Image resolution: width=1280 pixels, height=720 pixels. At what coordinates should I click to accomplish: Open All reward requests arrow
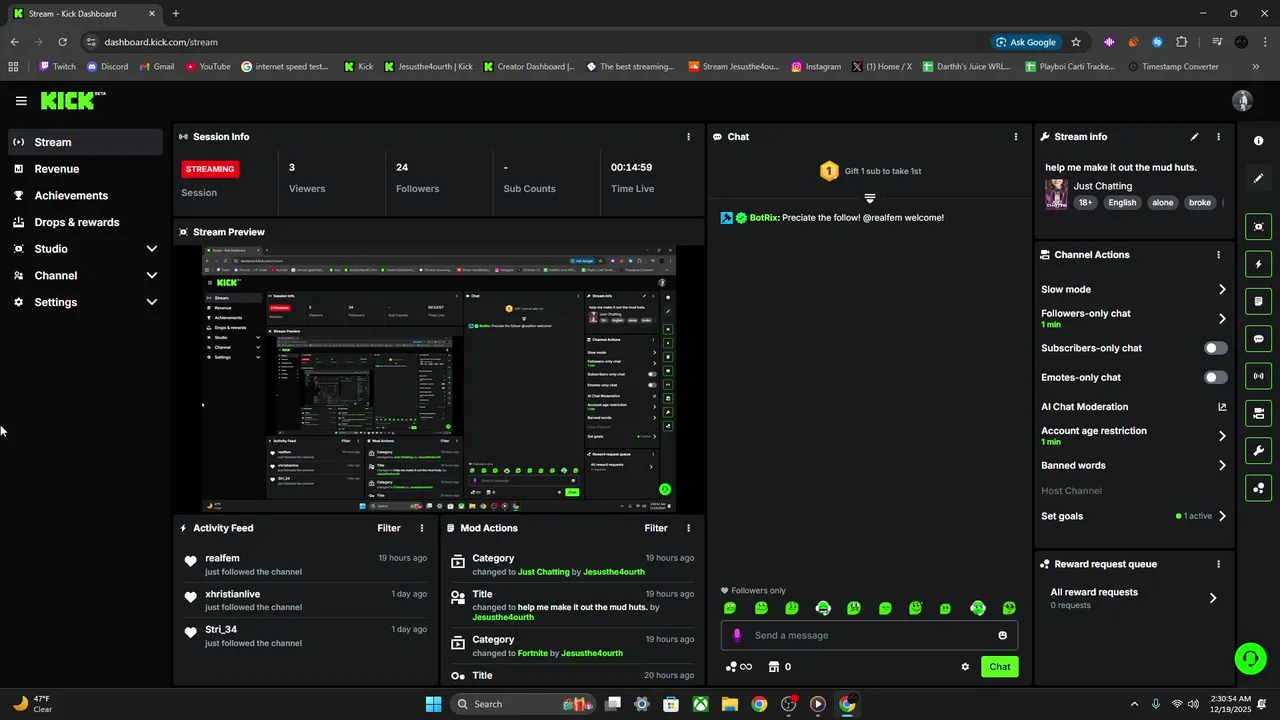[1213, 598]
